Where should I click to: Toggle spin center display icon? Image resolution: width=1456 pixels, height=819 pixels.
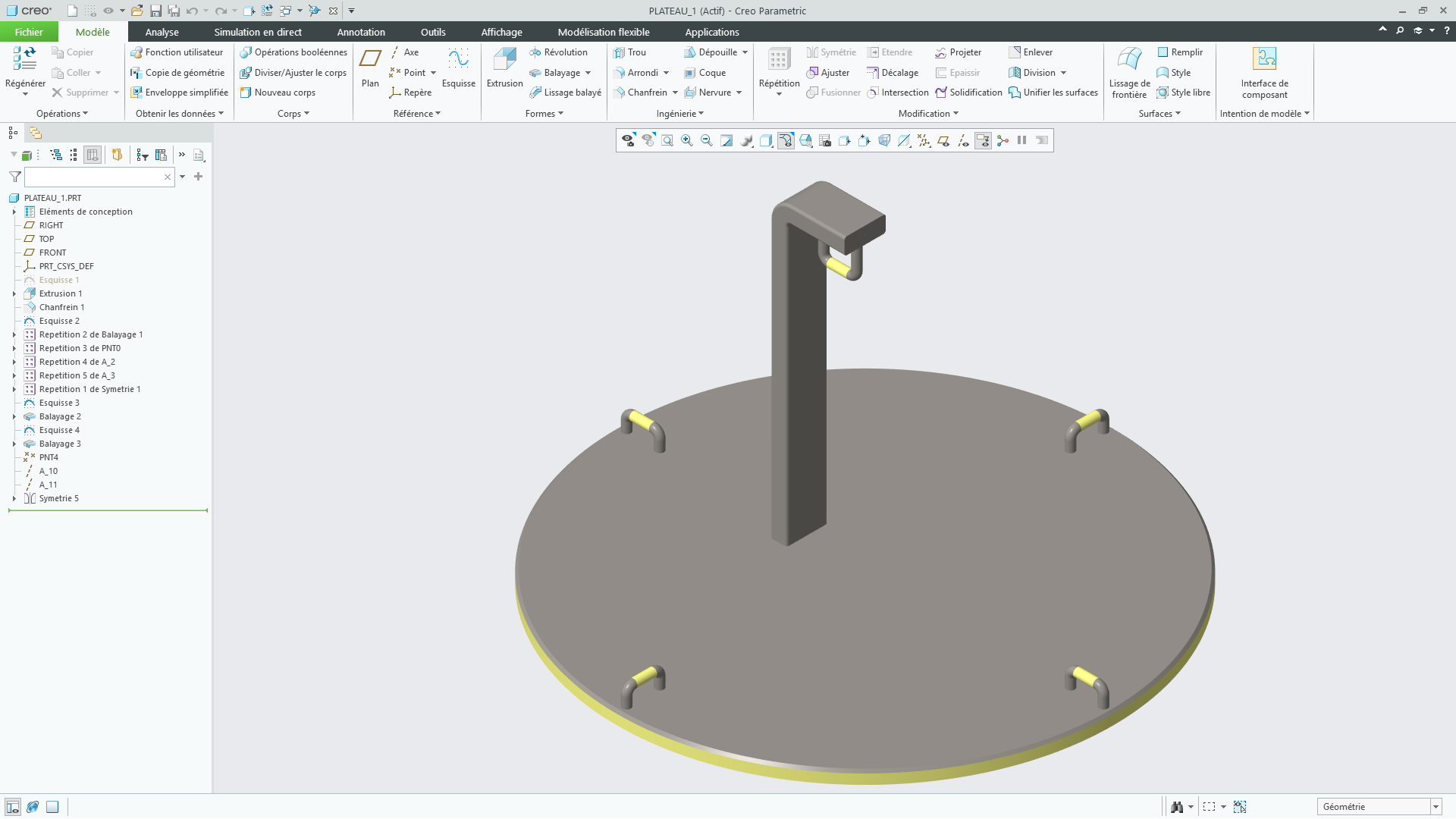[x=1003, y=140]
